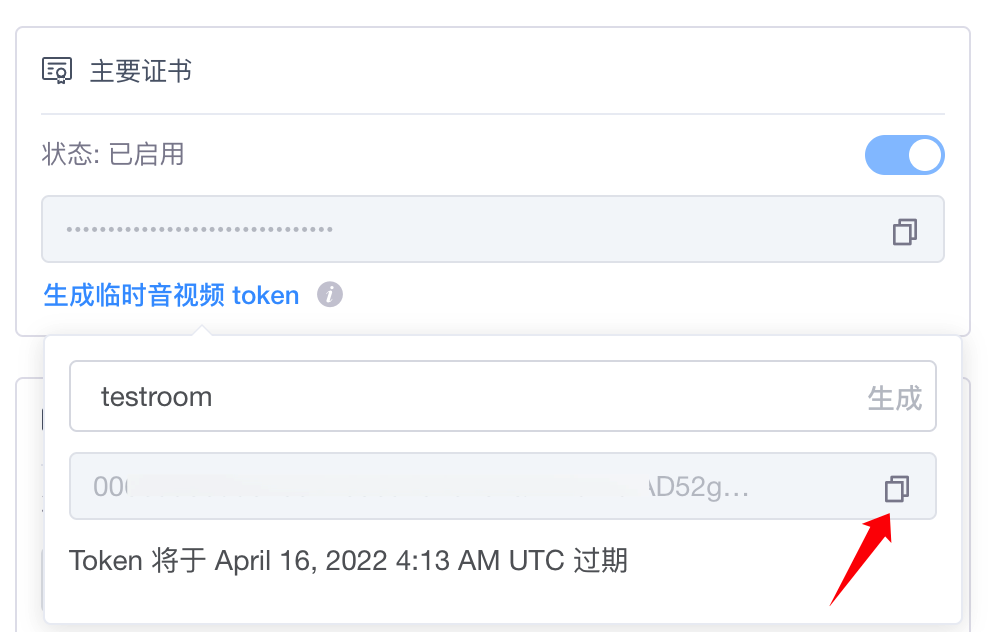
Task: Click the generated token text field
Action: coord(503,486)
